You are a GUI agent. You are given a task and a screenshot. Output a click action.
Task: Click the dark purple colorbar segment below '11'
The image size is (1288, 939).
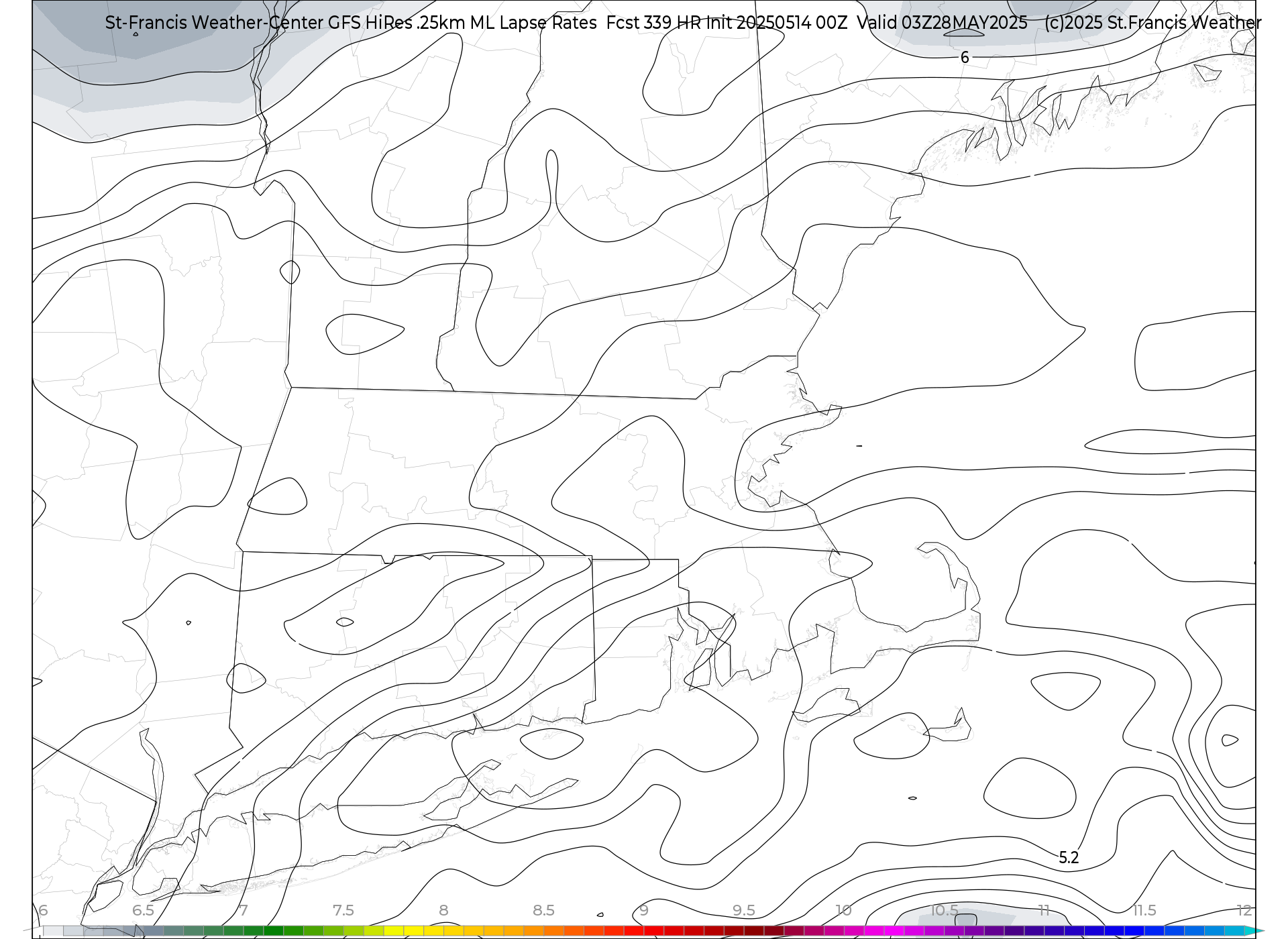coord(1055,931)
